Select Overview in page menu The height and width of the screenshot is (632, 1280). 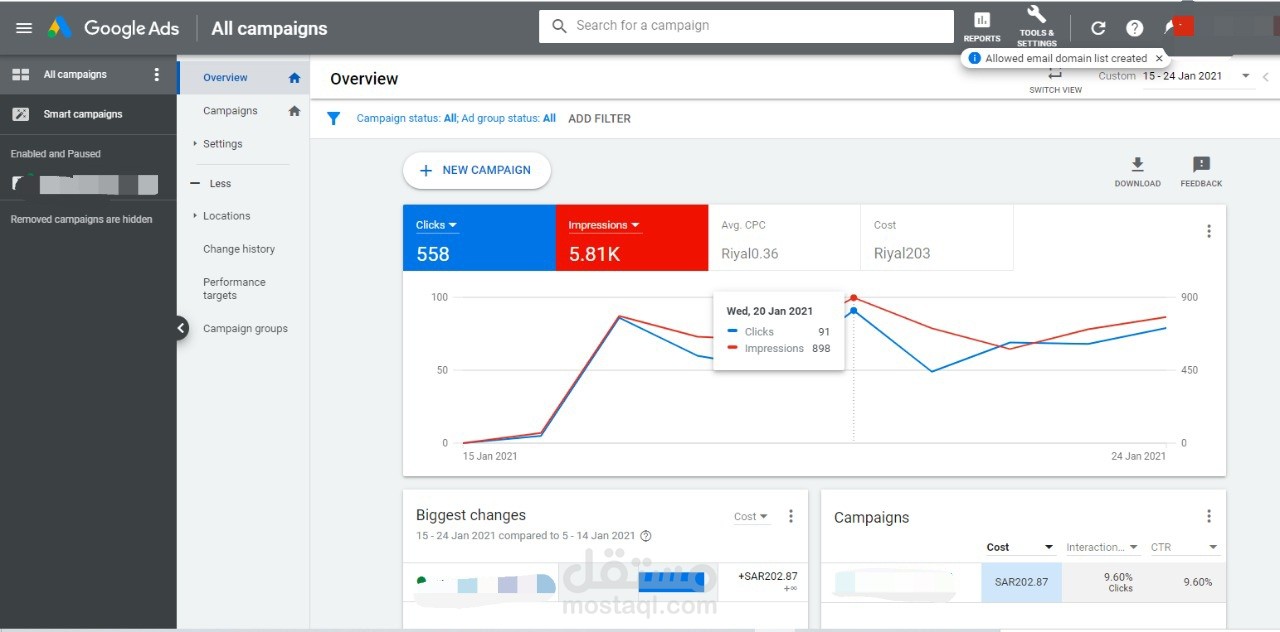click(x=225, y=78)
